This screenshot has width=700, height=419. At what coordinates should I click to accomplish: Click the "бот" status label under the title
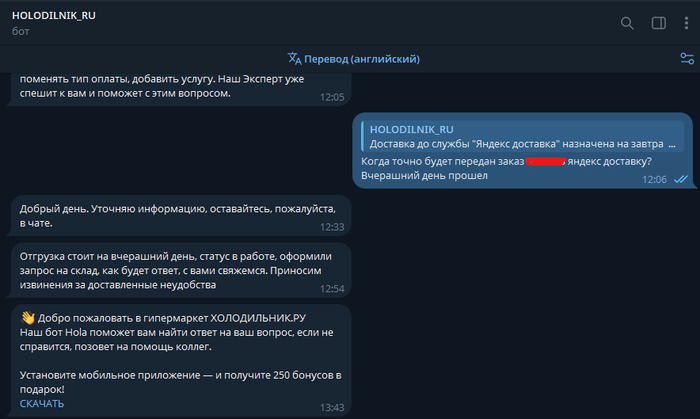point(21,32)
